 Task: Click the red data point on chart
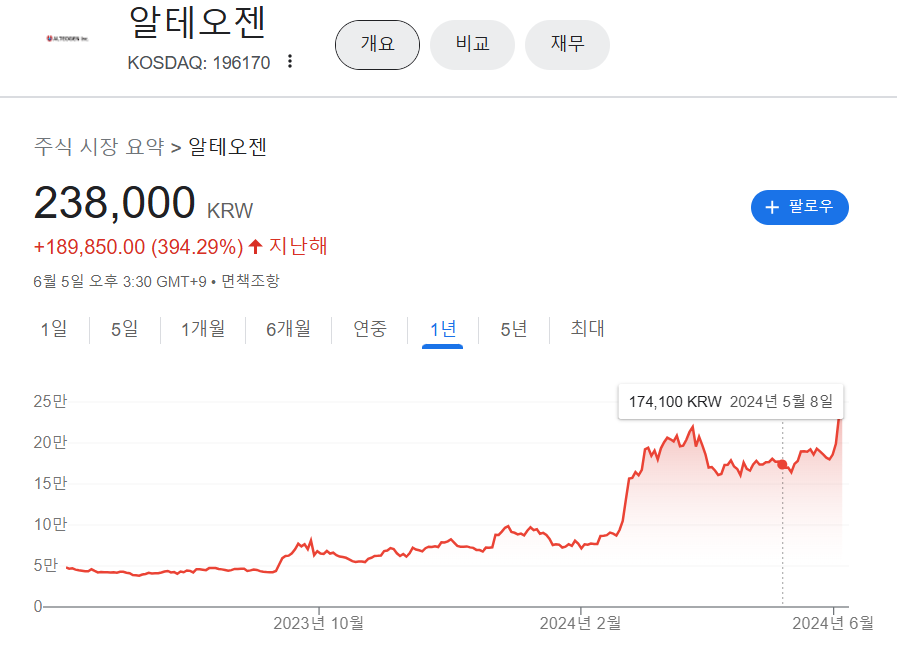coord(782,464)
